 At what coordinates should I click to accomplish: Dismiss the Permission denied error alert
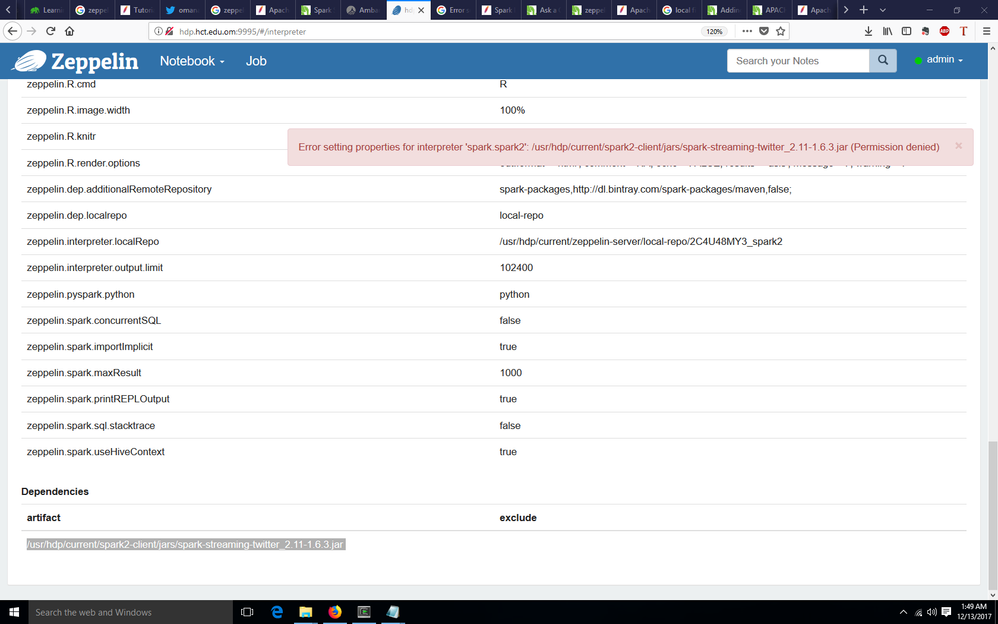959,146
